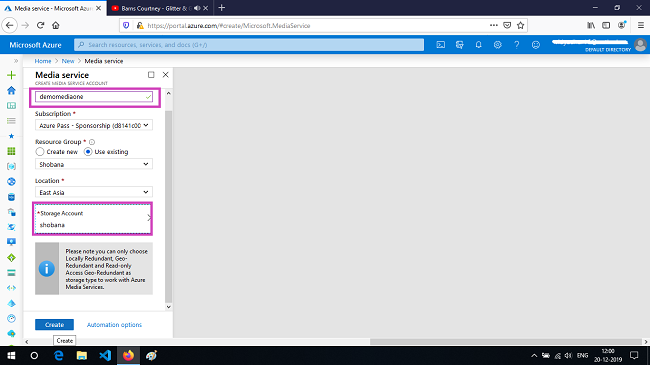650x365 pixels.
Task: Show hidden system tray icons chevron
Action: 534,355
